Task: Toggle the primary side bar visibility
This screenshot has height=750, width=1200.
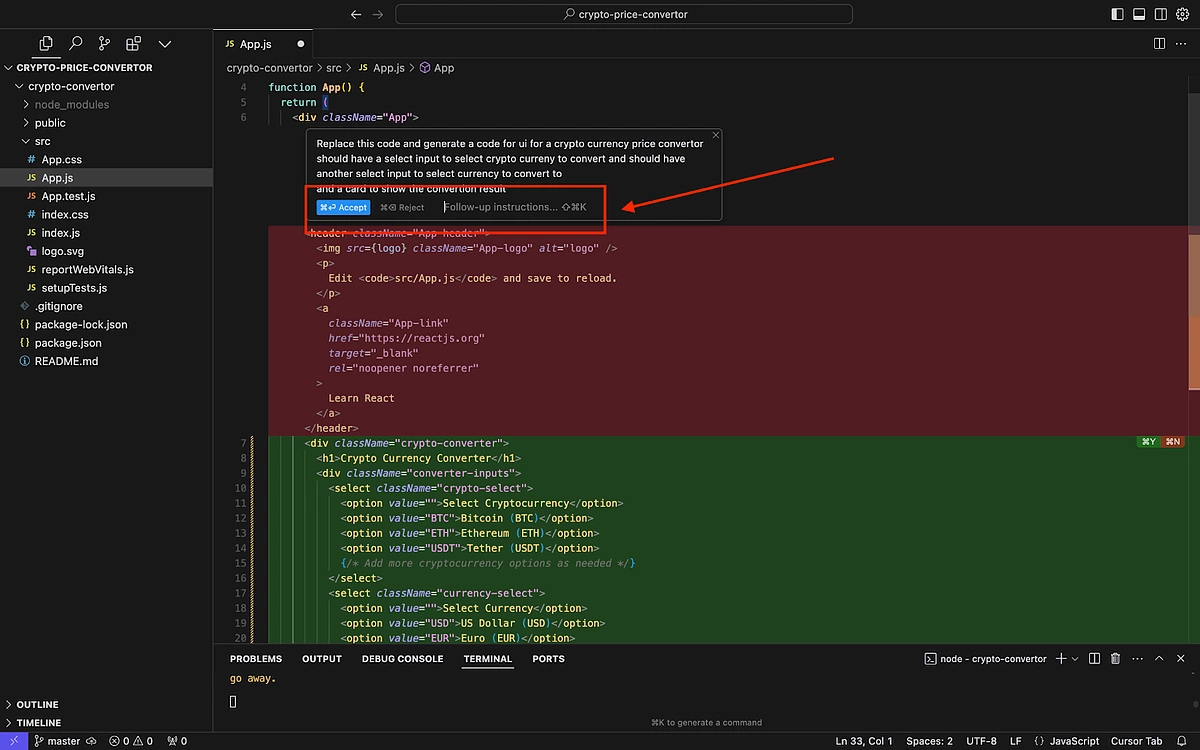Action: [1117, 14]
